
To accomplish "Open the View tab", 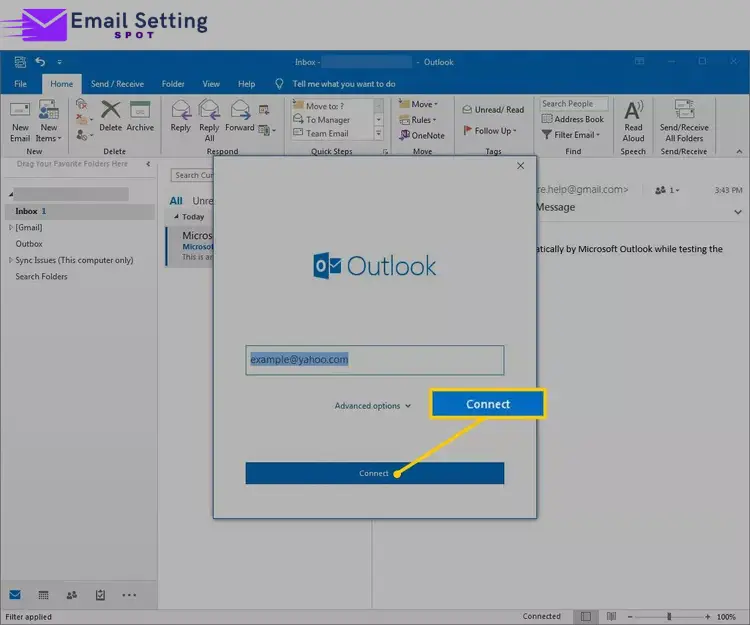I will [211, 84].
